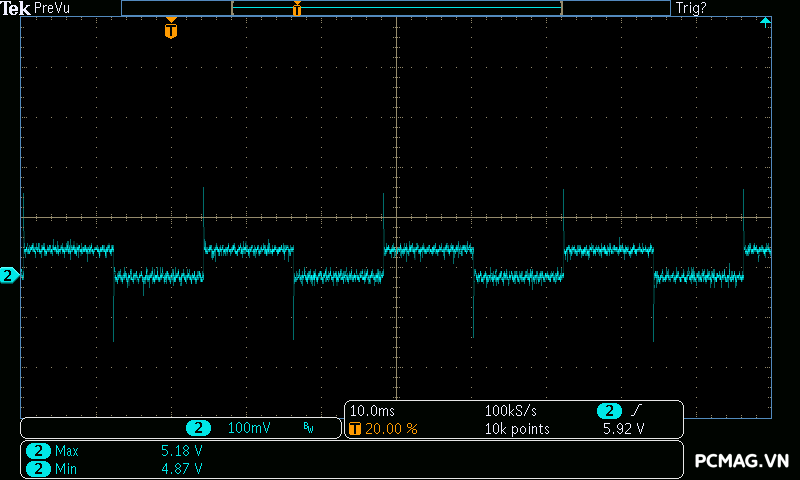This screenshot has height=480, width=800.
Task: Select the PreVu acquisition status label
Action: pyautogui.click(x=52, y=8)
